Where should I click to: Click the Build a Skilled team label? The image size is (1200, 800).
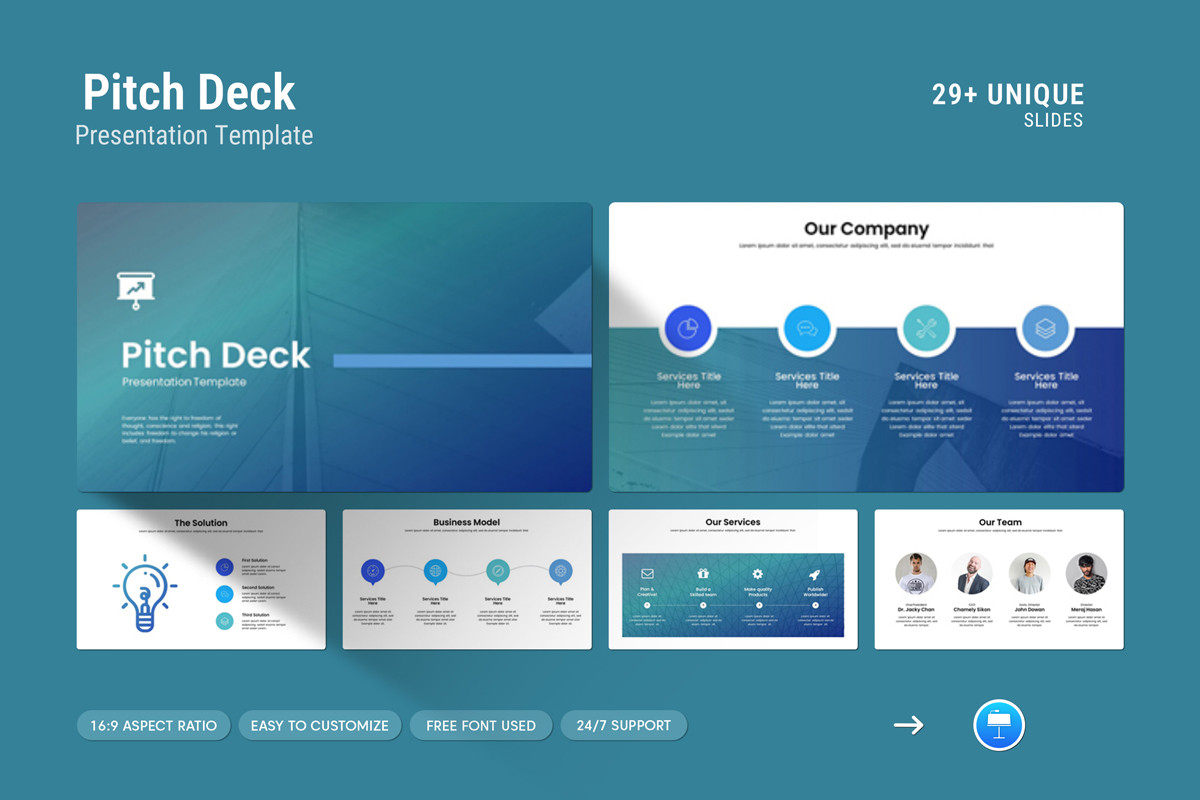(x=703, y=592)
